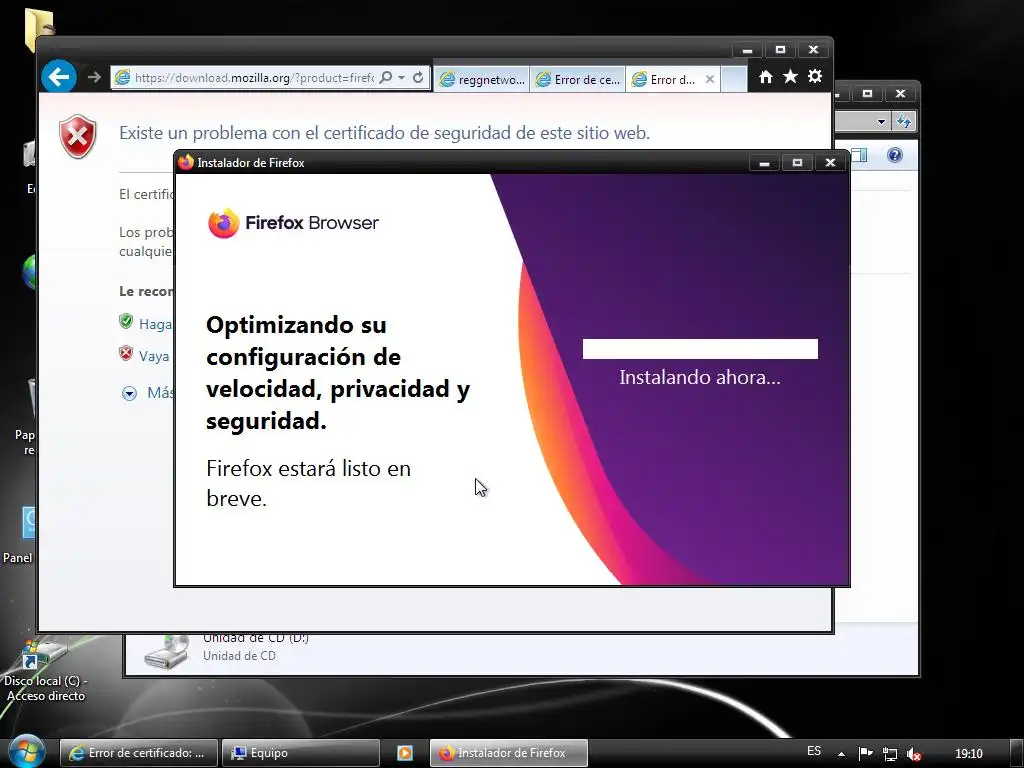
Task: Open the address dropdown in Equipo window
Action: pos(881,121)
